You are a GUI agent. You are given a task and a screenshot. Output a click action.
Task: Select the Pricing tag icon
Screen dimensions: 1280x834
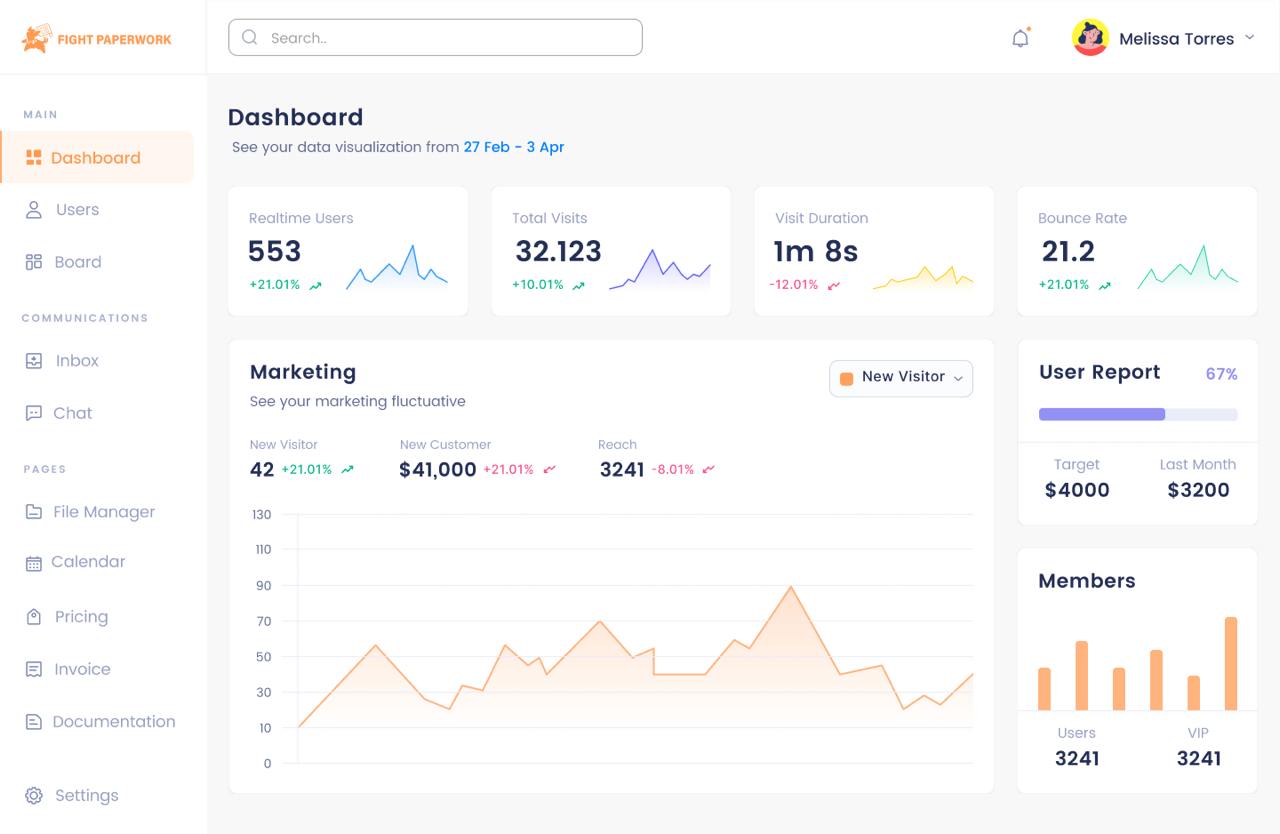(x=34, y=617)
